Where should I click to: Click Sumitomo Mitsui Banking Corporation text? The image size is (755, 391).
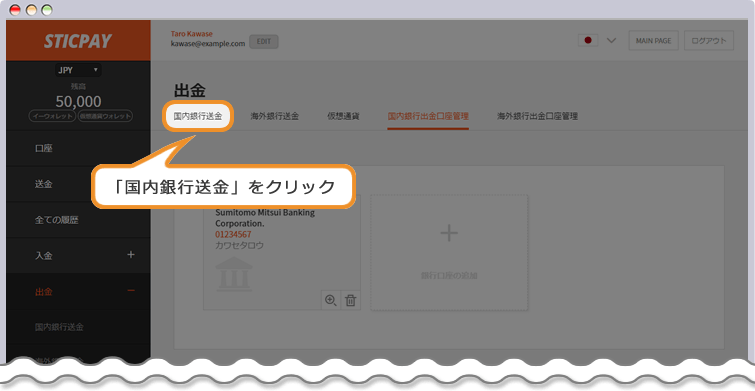265,219
